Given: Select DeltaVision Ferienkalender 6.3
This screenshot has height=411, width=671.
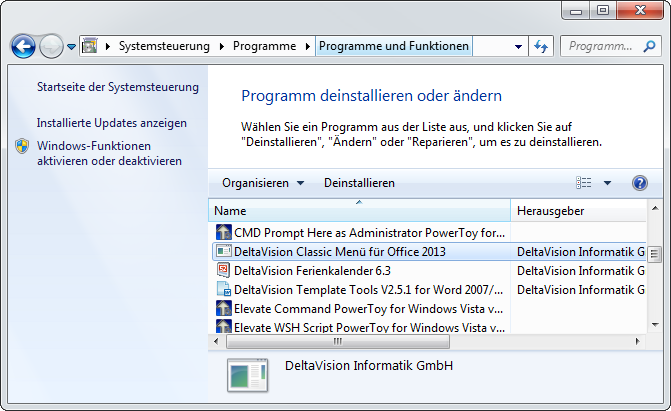Looking at the screenshot, I should [x=312, y=271].
